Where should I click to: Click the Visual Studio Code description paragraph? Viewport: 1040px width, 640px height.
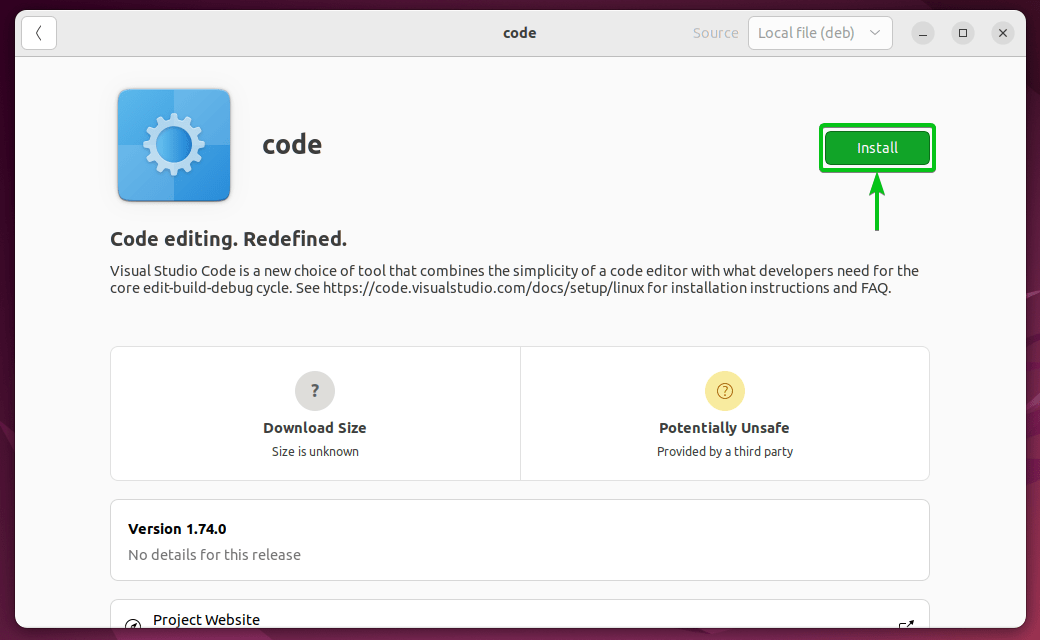click(x=514, y=279)
